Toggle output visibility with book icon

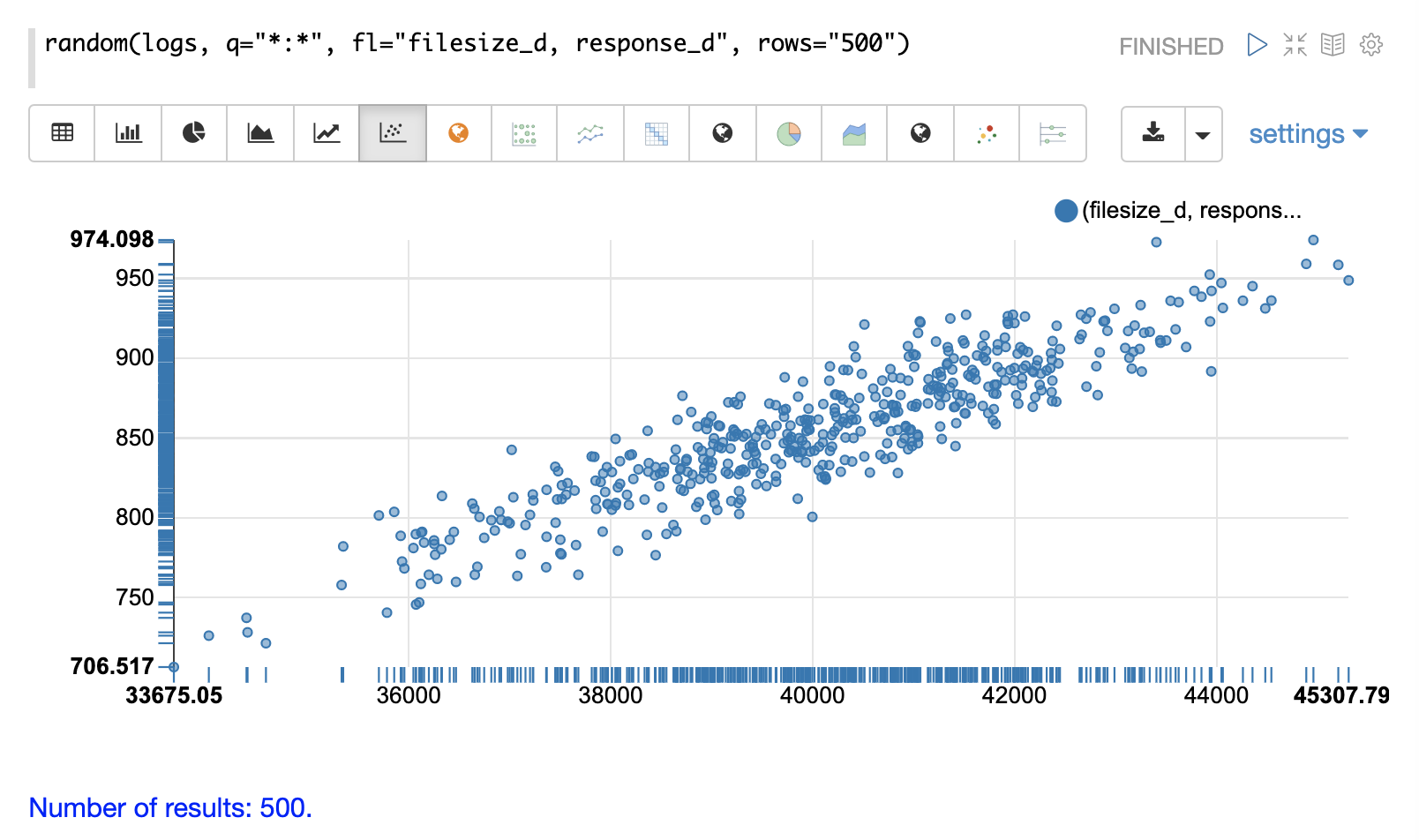coord(1333,45)
